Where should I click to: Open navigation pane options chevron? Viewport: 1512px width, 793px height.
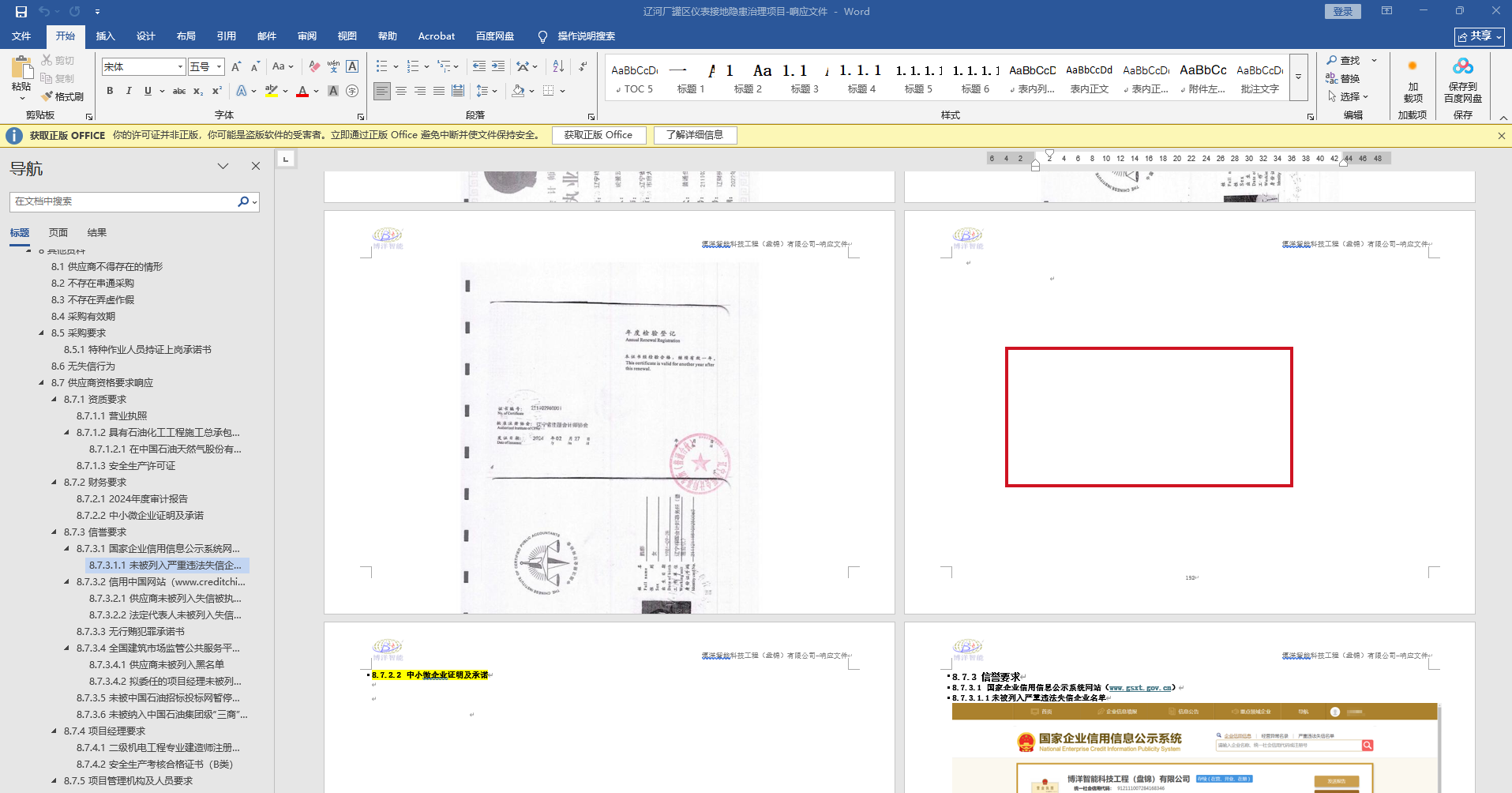(223, 166)
